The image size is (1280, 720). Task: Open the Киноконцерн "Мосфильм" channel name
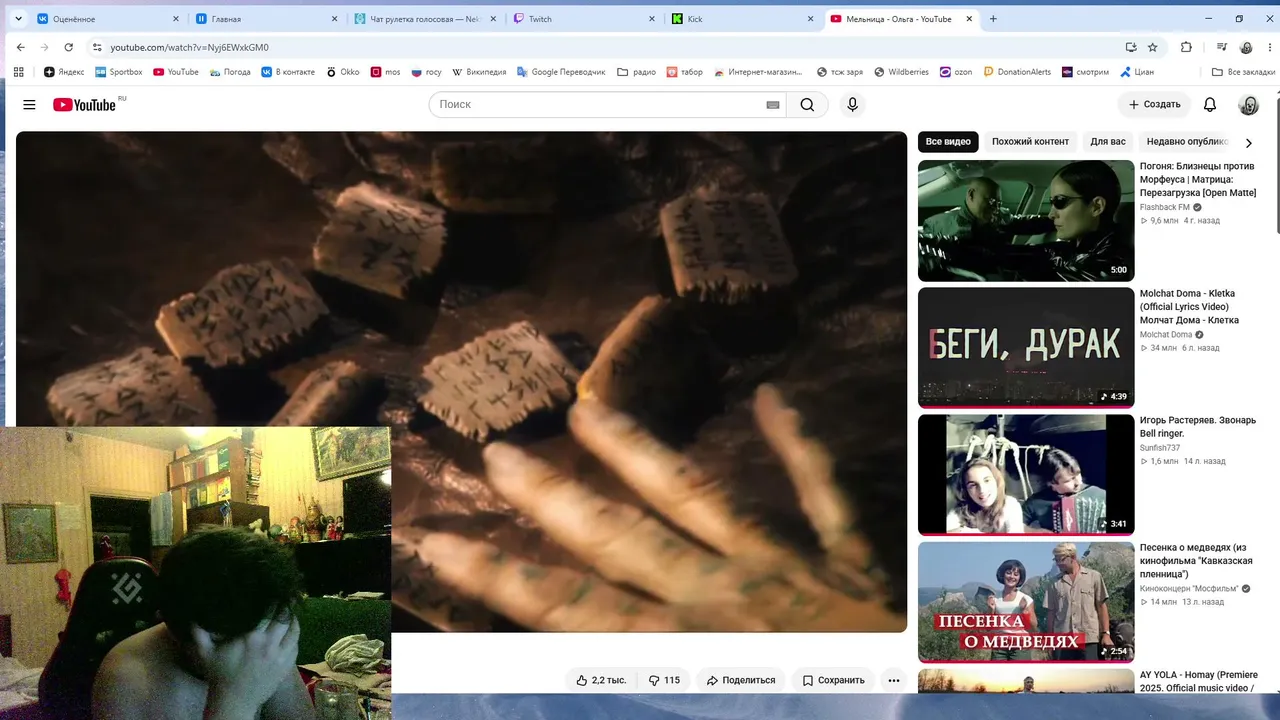coord(1190,589)
